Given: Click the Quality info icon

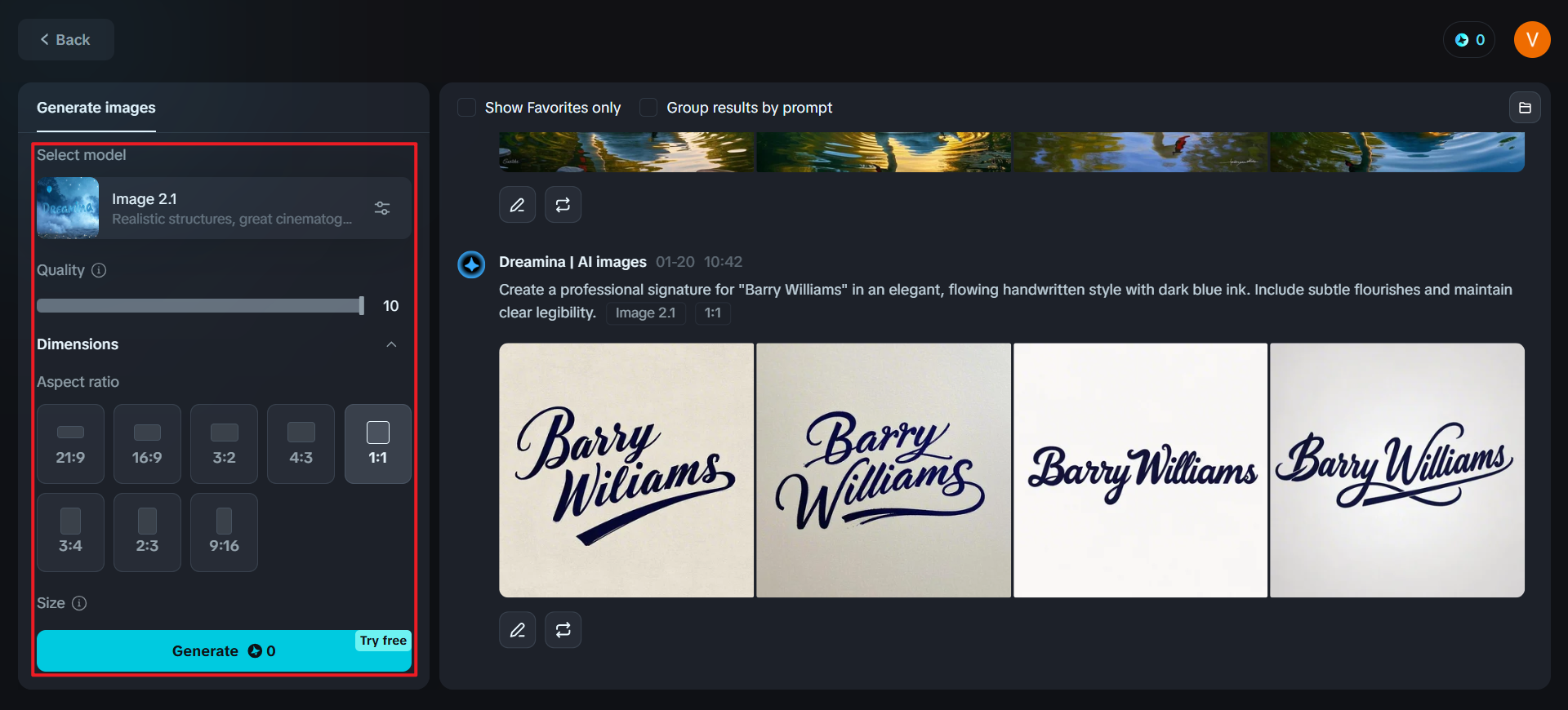Looking at the screenshot, I should pos(99,270).
